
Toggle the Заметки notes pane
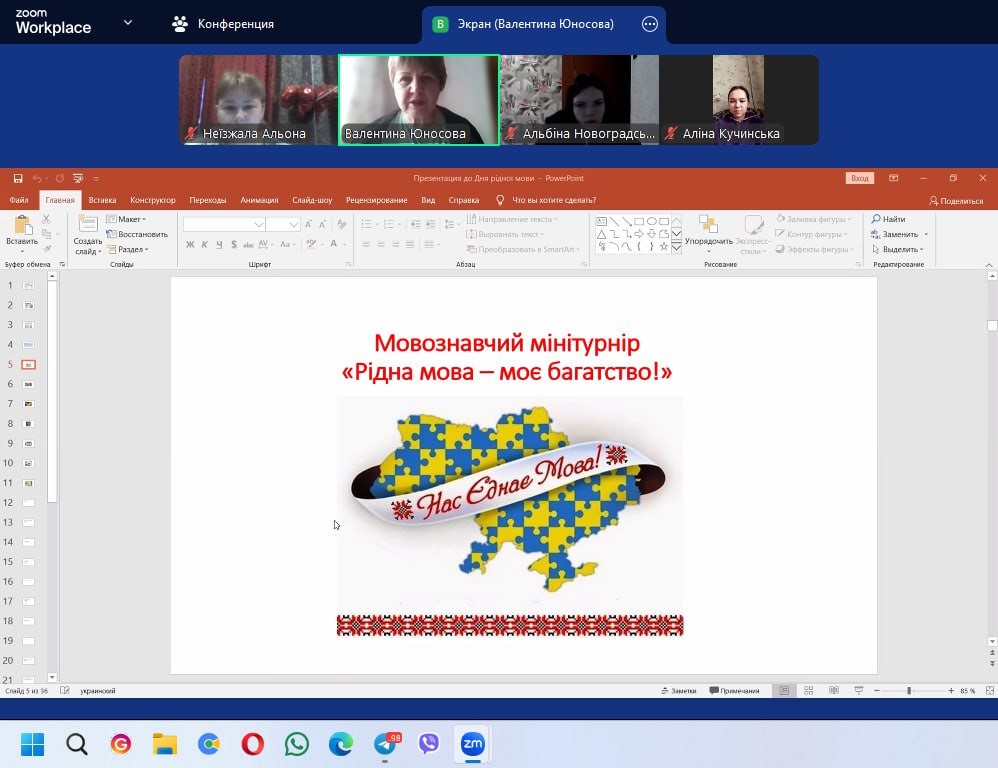tap(678, 690)
